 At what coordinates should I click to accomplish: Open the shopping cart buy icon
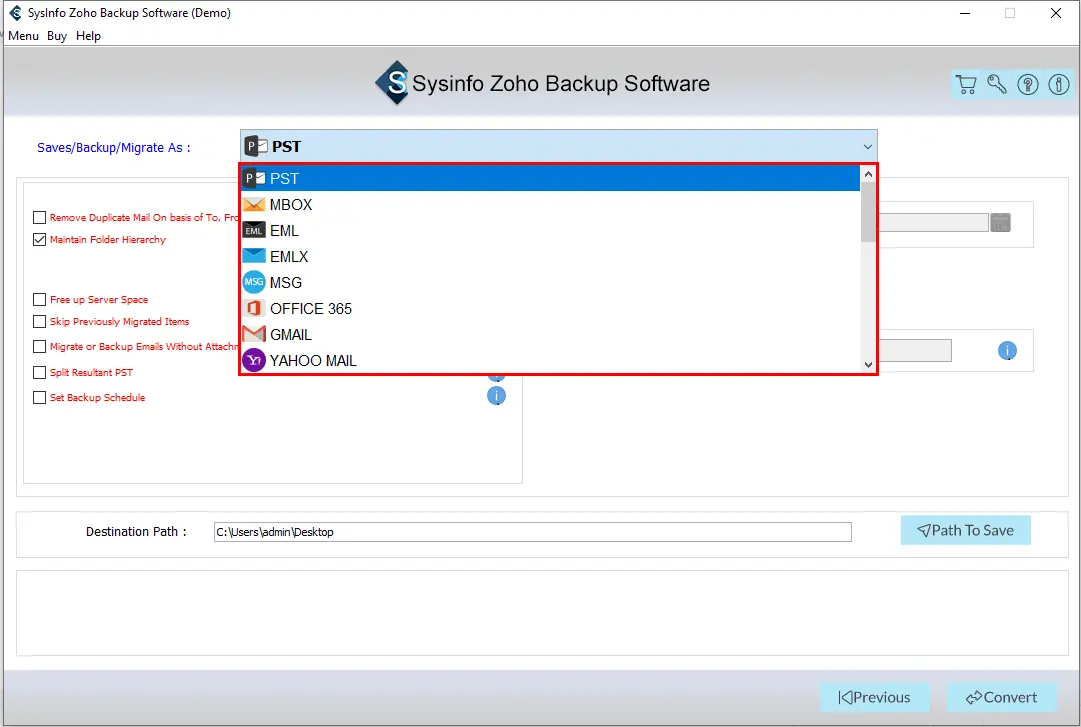967,84
